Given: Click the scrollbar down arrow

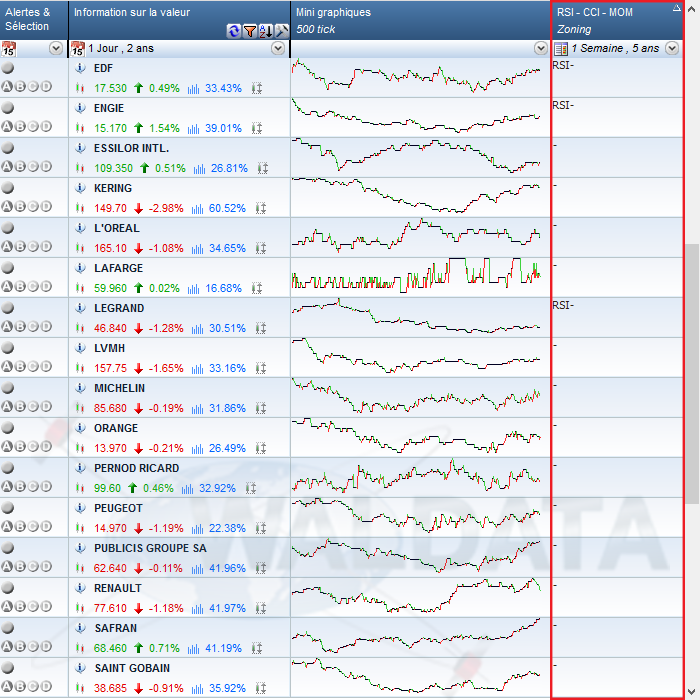Looking at the screenshot, I should coord(692,692).
